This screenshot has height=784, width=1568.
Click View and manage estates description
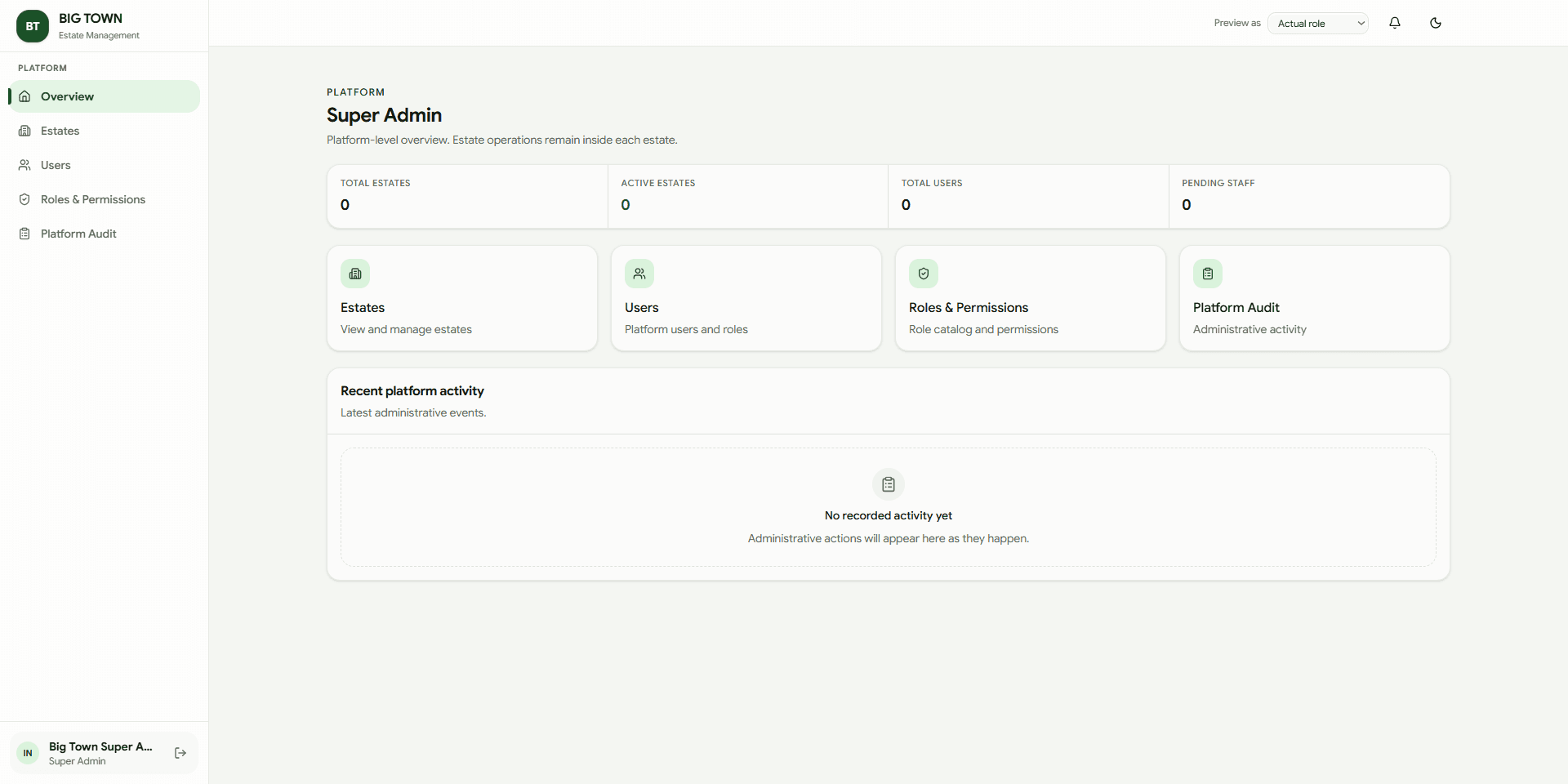[x=406, y=329]
